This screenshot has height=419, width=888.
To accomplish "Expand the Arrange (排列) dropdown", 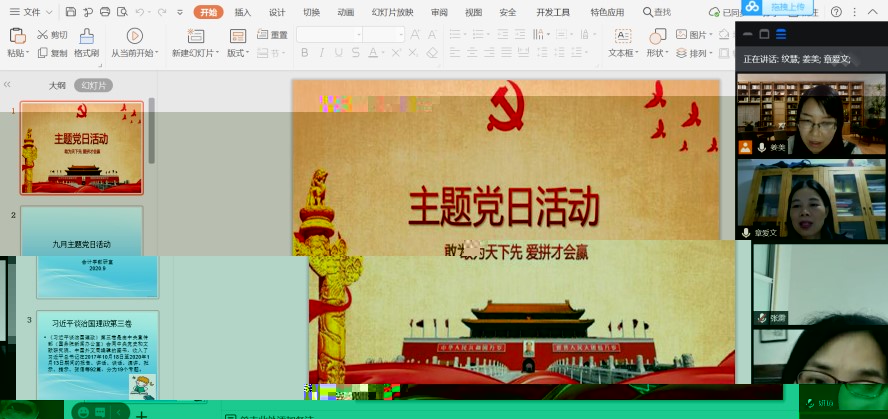I will coord(710,53).
